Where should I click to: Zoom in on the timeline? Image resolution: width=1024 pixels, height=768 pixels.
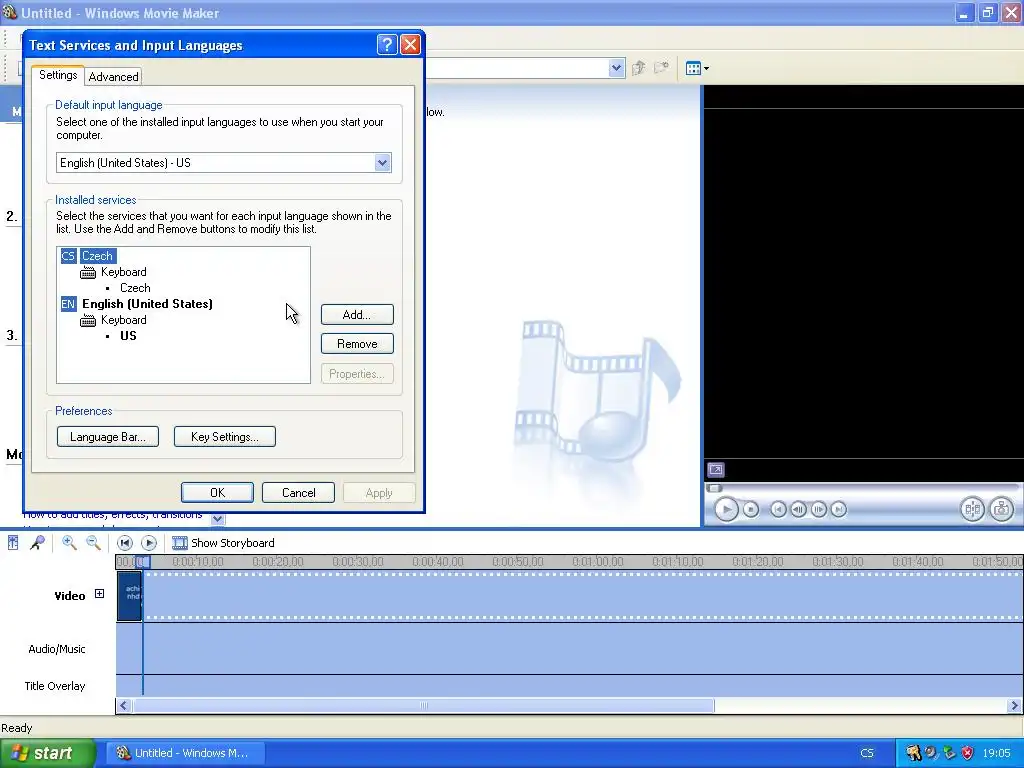coord(69,543)
